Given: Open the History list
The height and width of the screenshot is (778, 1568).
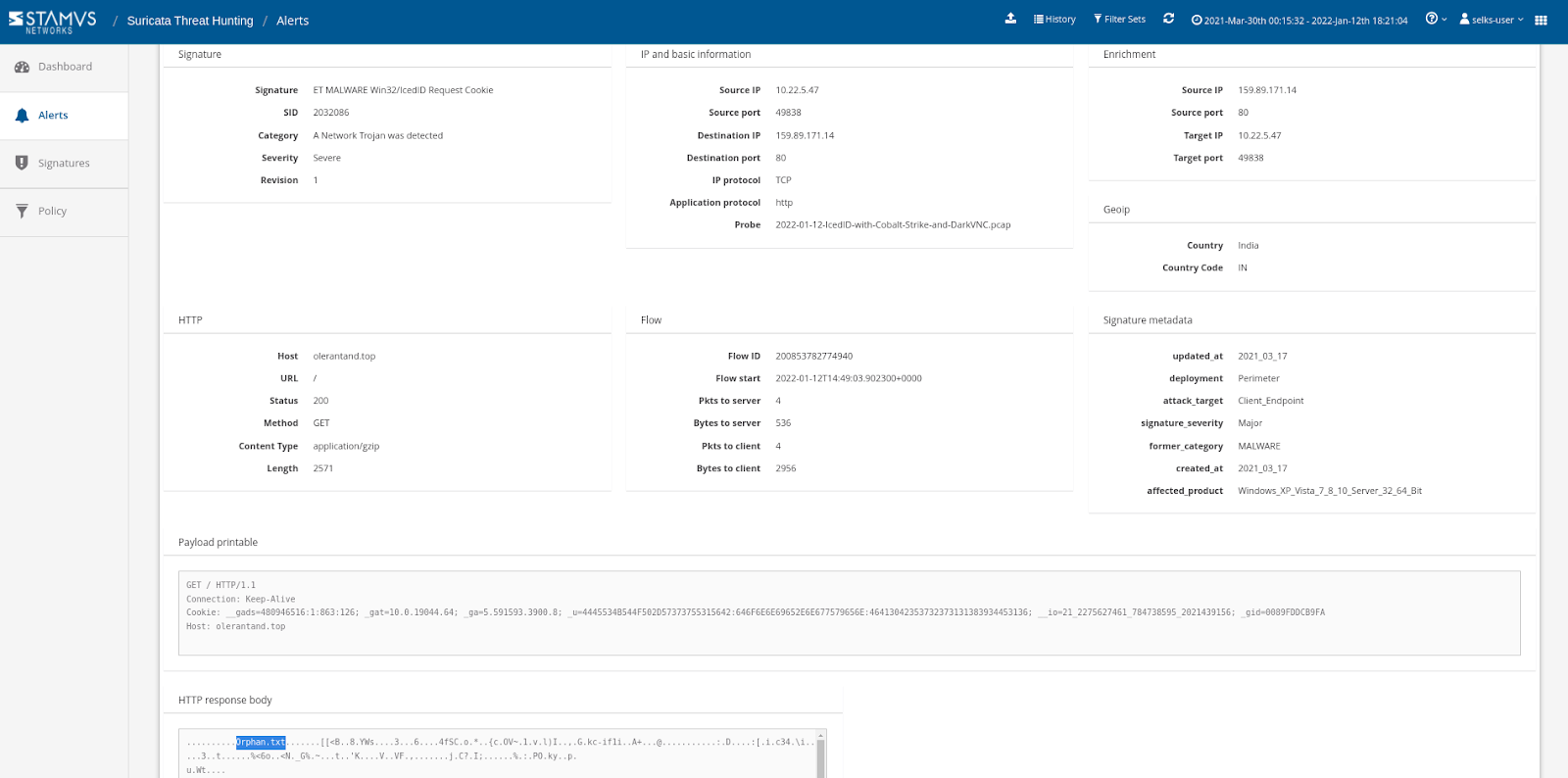Looking at the screenshot, I should tap(1054, 20).
